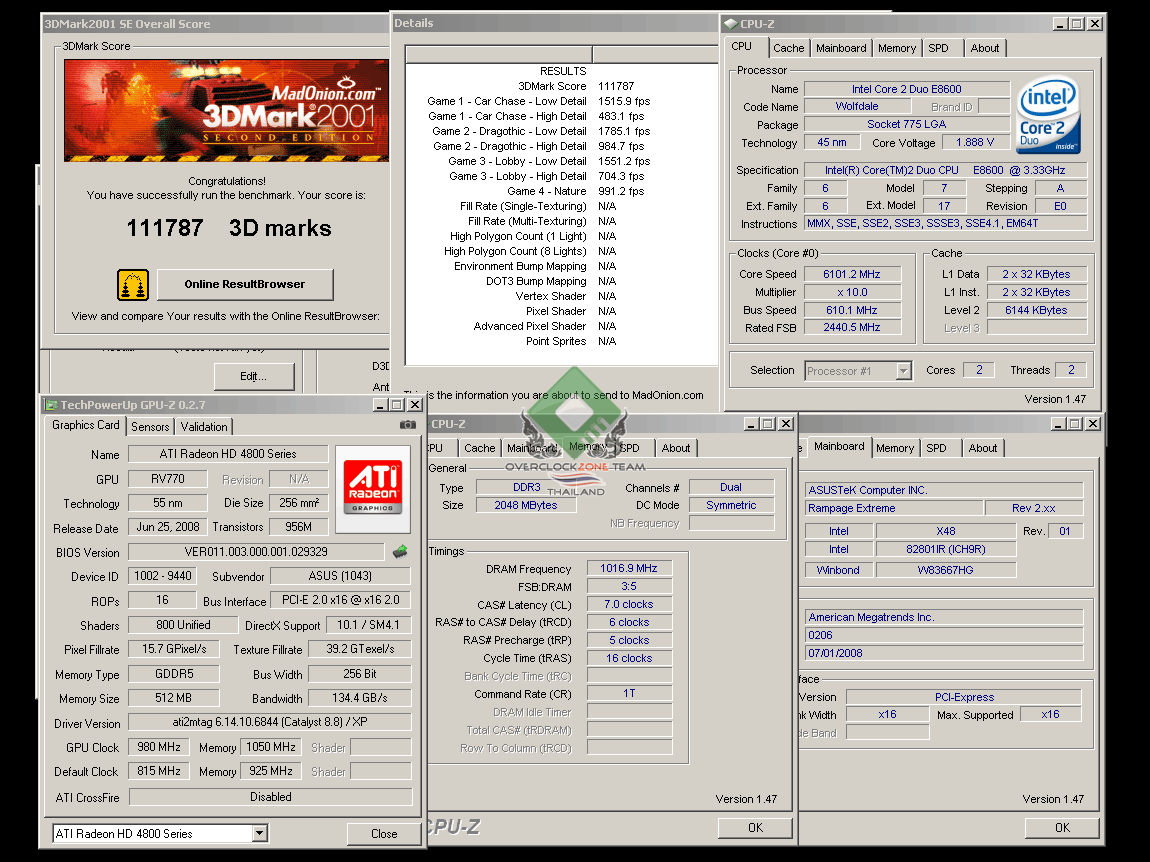Click the yellow ORB icon in 3DMark
This screenshot has width=1150, height=862.
(133, 285)
